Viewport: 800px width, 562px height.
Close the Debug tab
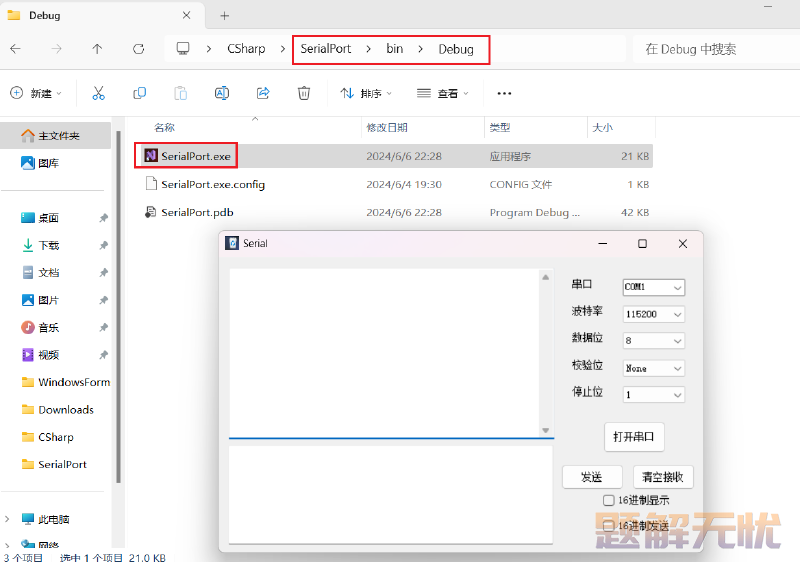tap(187, 15)
